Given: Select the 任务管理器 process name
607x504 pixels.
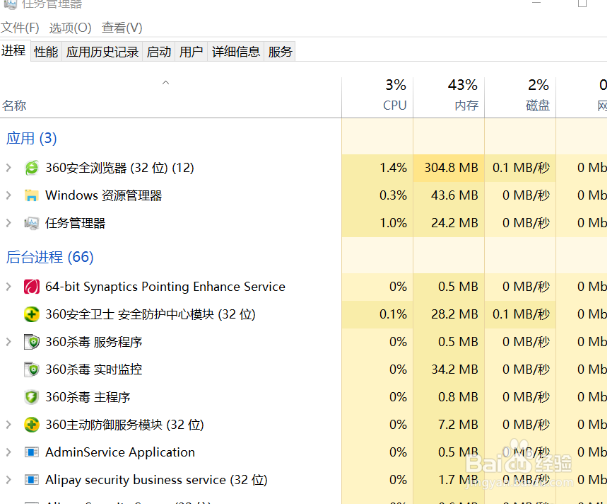Looking at the screenshot, I should 75,223.
